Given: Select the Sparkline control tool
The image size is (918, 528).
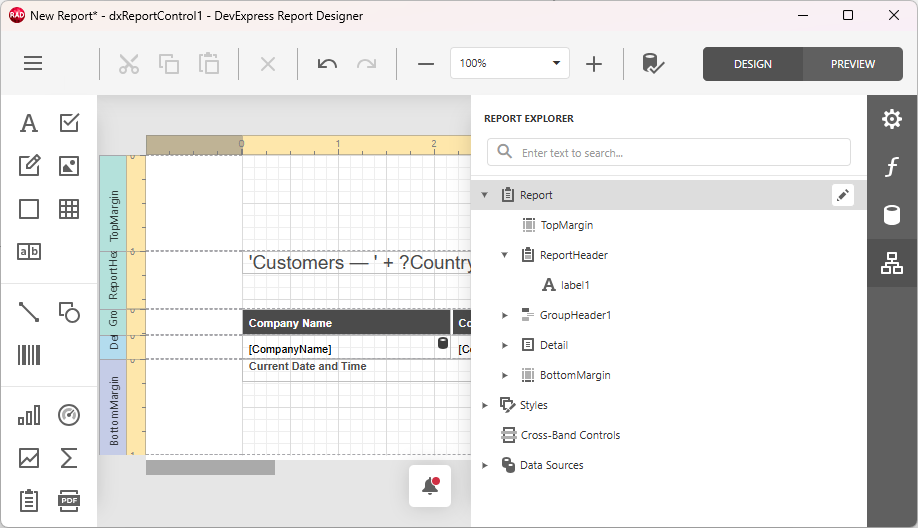Looking at the screenshot, I should click(29, 458).
